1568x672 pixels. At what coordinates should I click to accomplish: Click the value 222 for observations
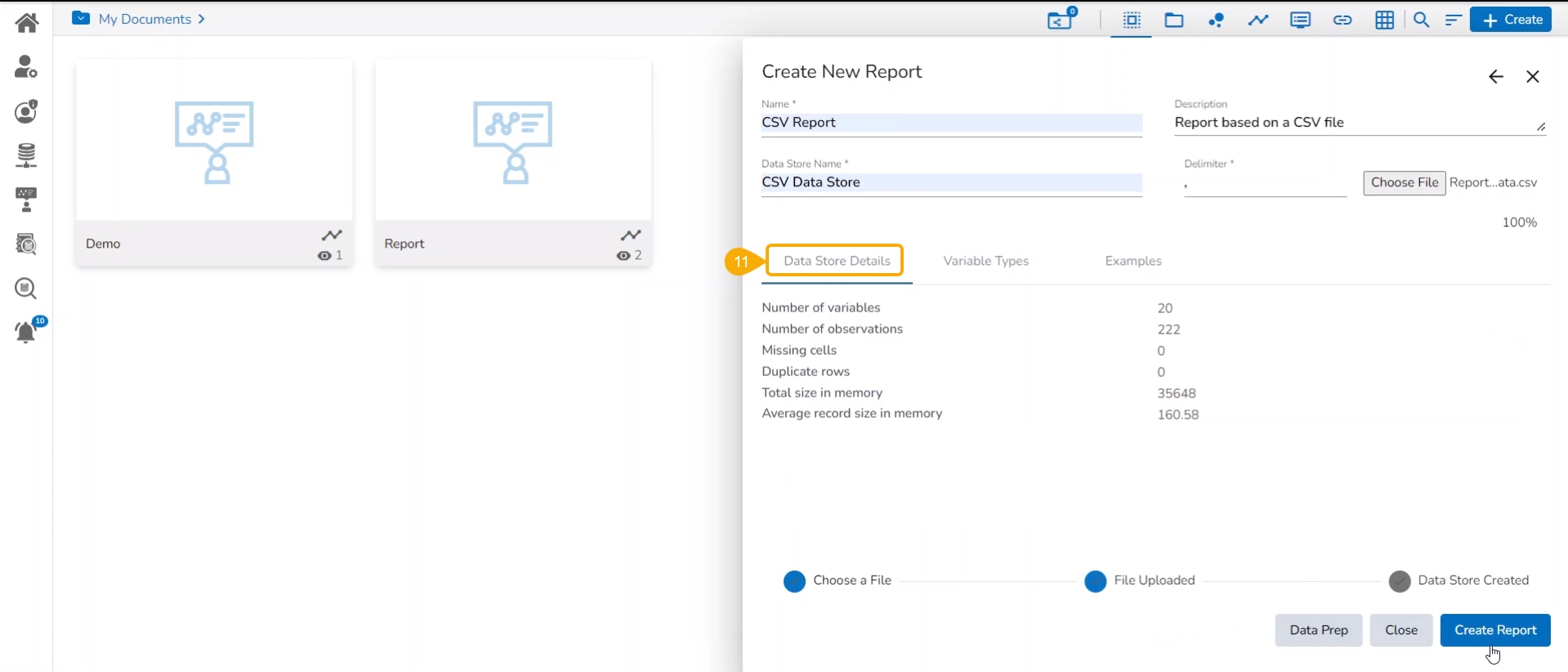coord(1169,329)
